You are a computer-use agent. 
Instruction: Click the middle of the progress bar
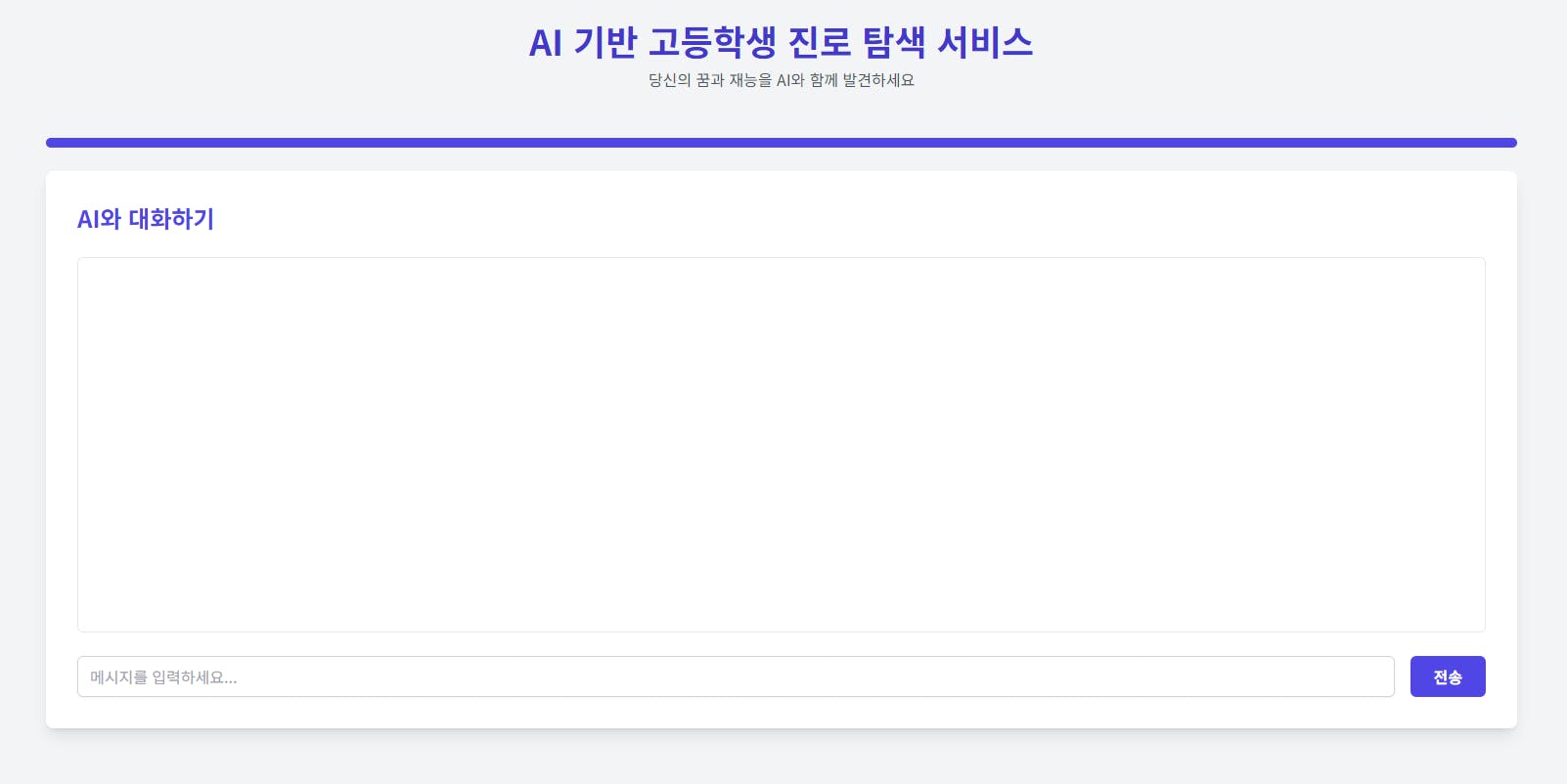point(781,143)
